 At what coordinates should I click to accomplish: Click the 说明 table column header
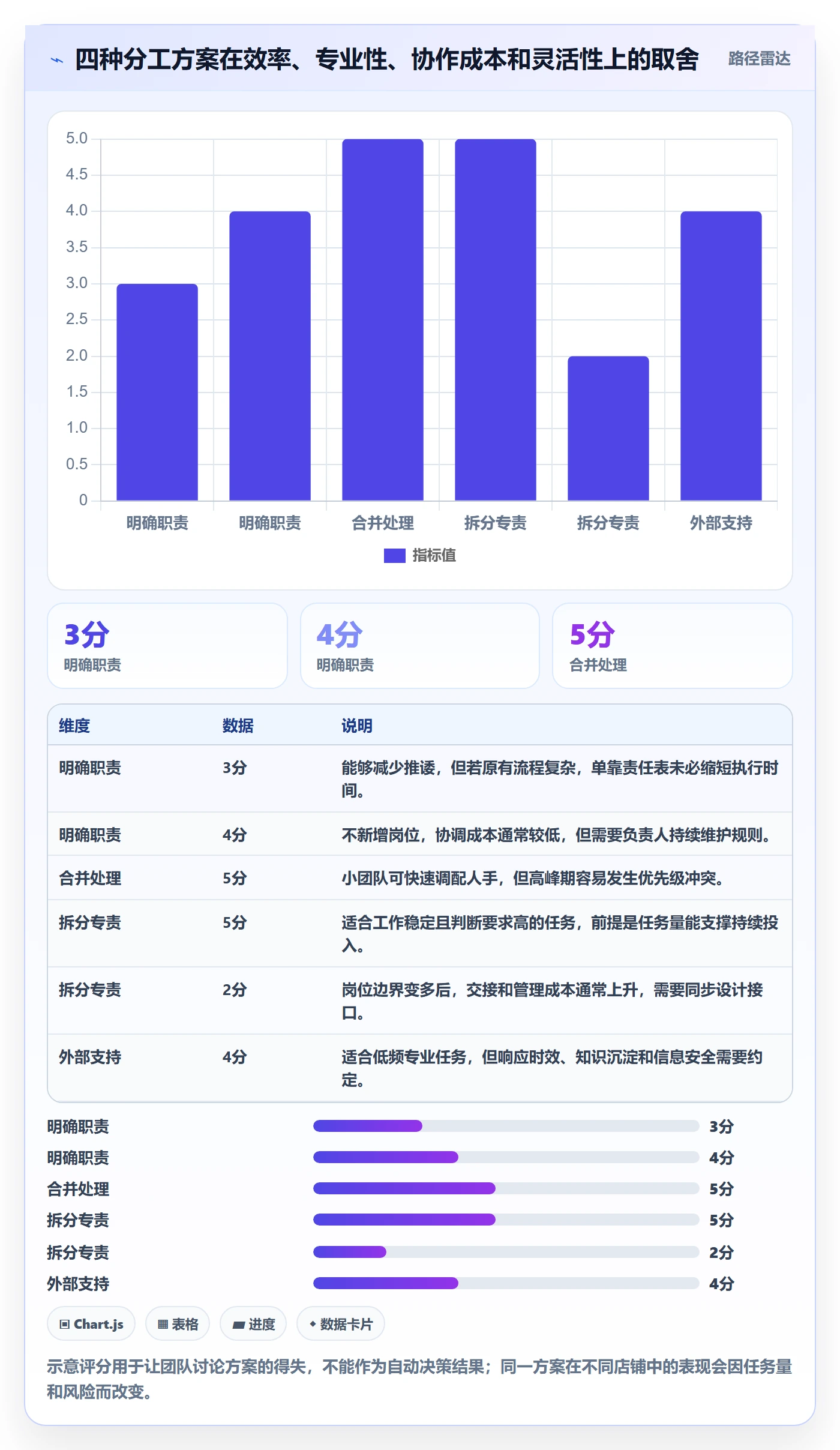357,726
